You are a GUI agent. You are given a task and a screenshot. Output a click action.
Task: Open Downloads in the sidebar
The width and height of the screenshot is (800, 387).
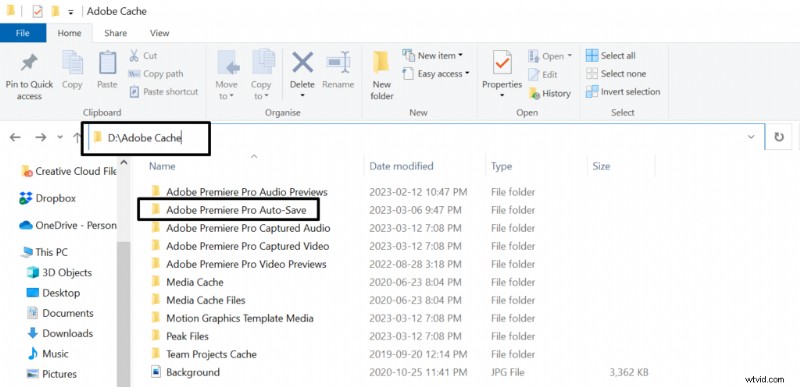click(x=60, y=333)
